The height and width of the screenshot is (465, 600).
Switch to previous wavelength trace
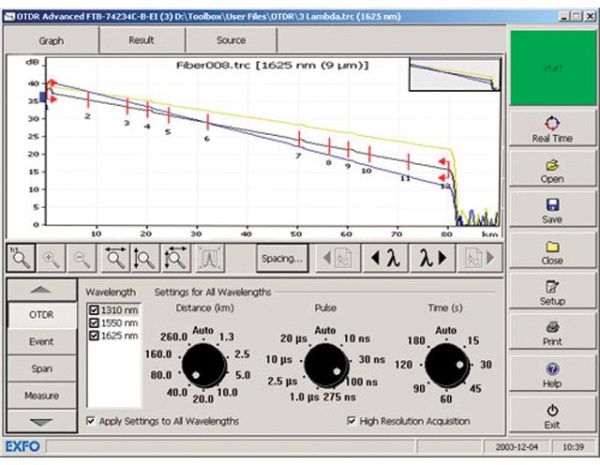coord(383,258)
